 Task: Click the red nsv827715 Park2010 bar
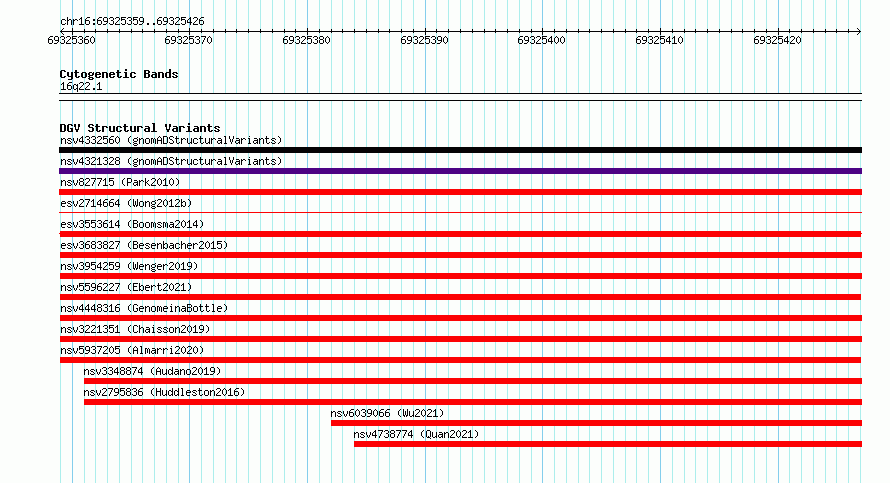coord(460,192)
